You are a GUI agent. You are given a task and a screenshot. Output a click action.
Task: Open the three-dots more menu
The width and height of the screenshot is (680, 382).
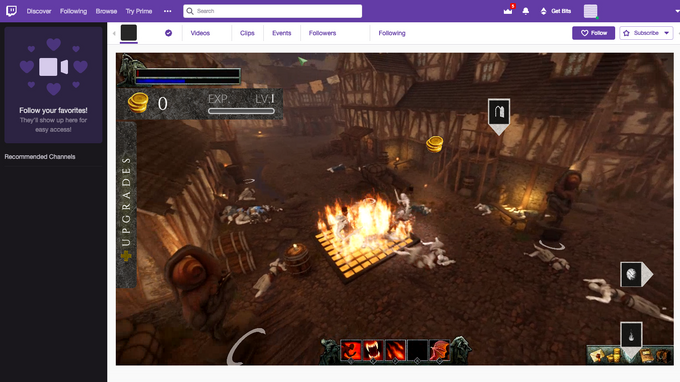click(167, 11)
